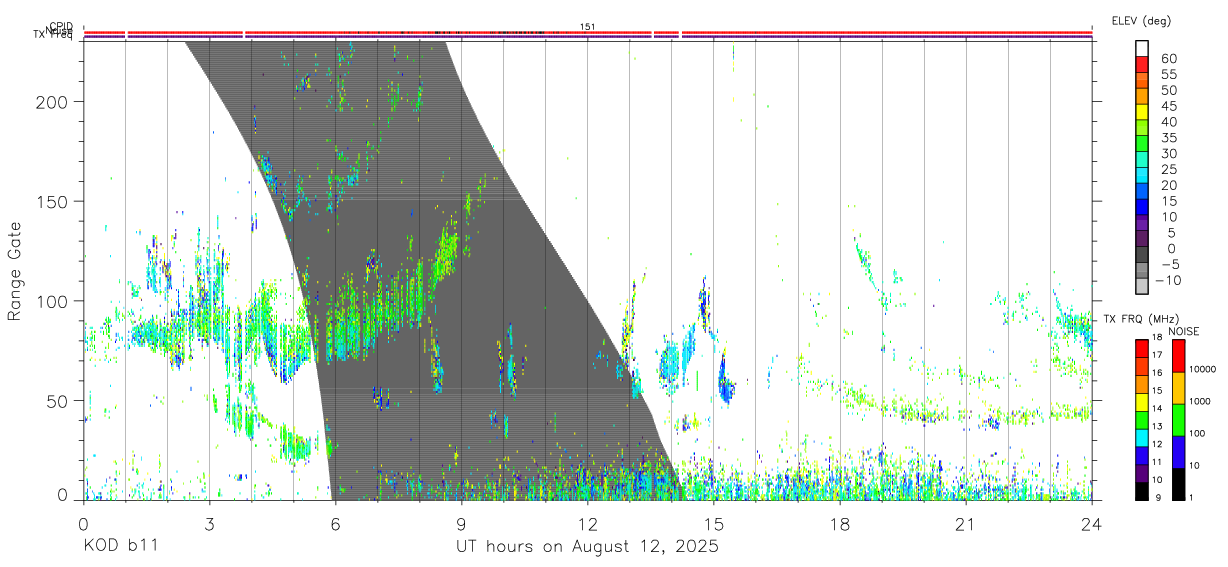1228x567 pixels.
Task: Click the '45' ELEV colorbar tick label
Action: tap(1168, 106)
